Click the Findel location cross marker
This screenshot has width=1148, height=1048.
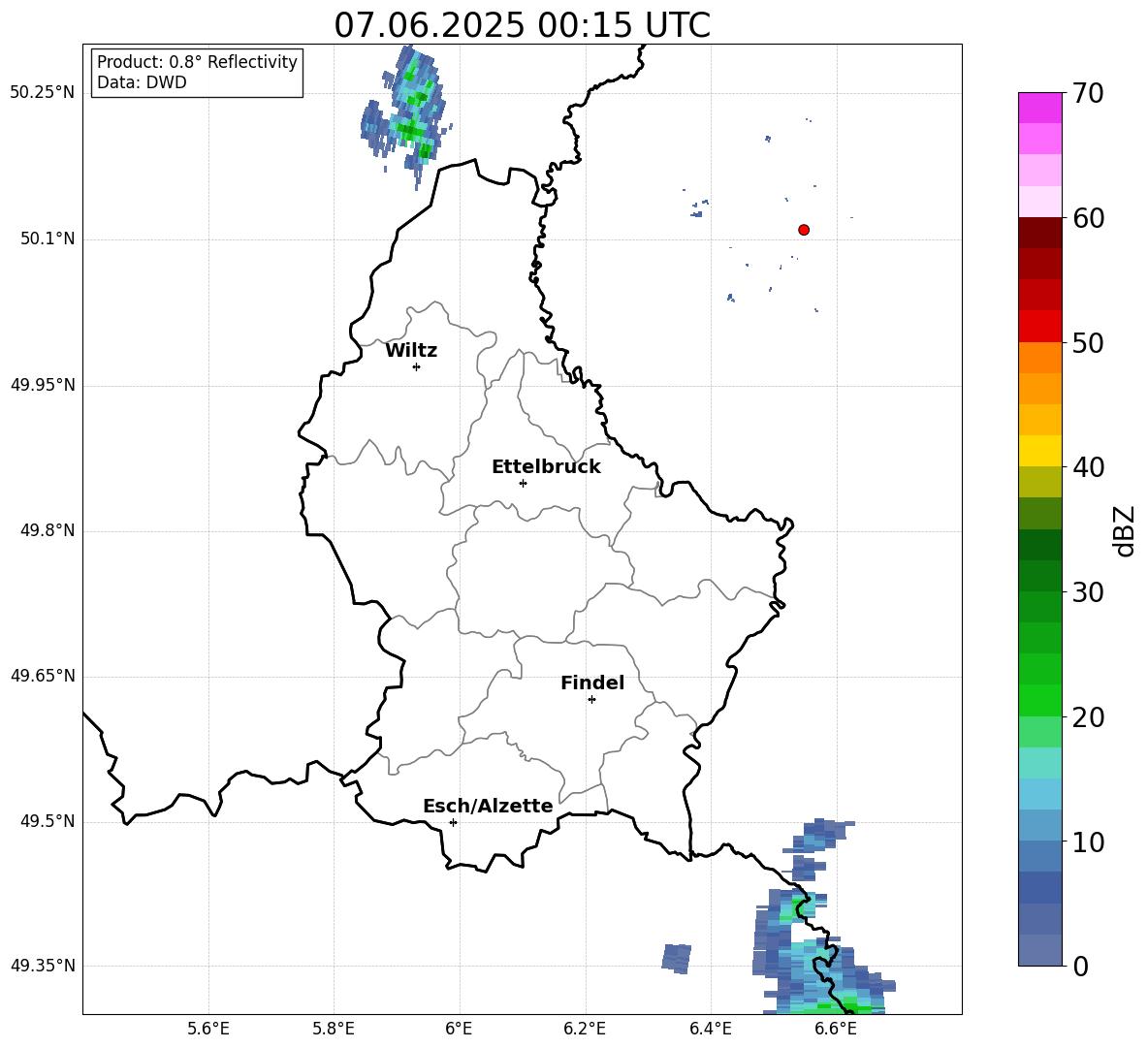point(591,700)
